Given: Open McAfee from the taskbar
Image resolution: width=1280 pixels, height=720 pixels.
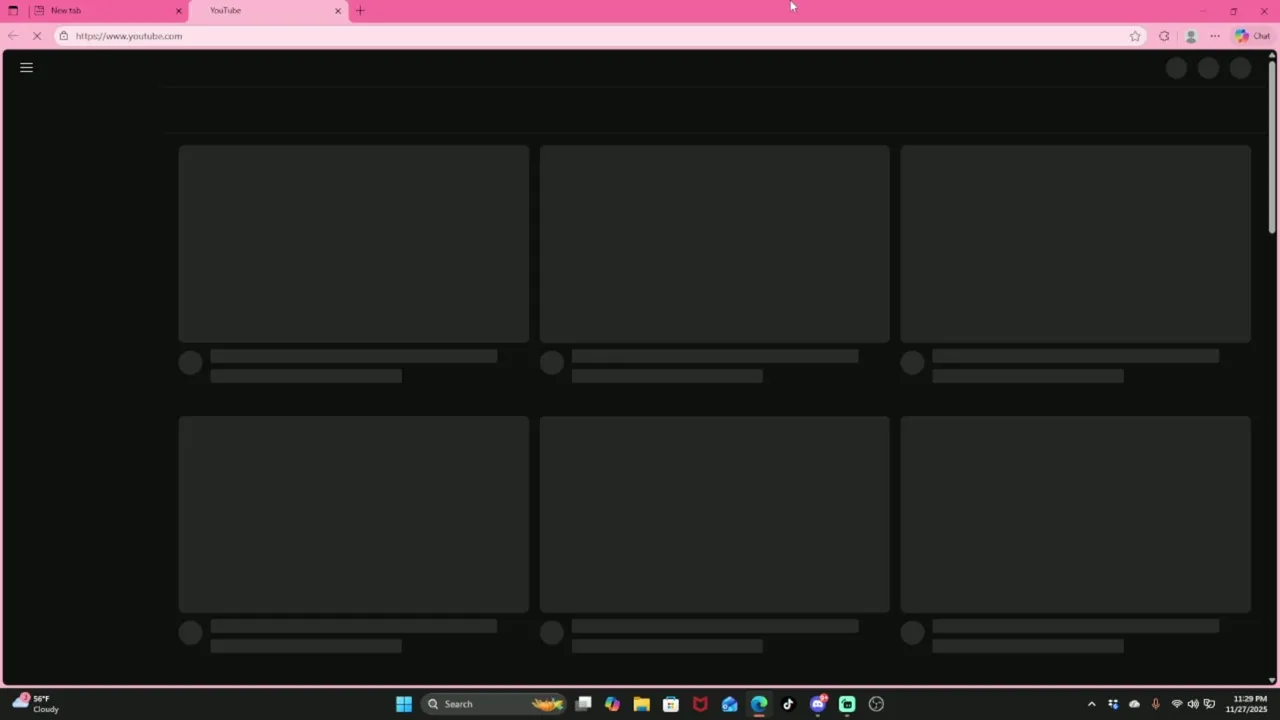Looking at the screenshot, I should click(700, 704).
